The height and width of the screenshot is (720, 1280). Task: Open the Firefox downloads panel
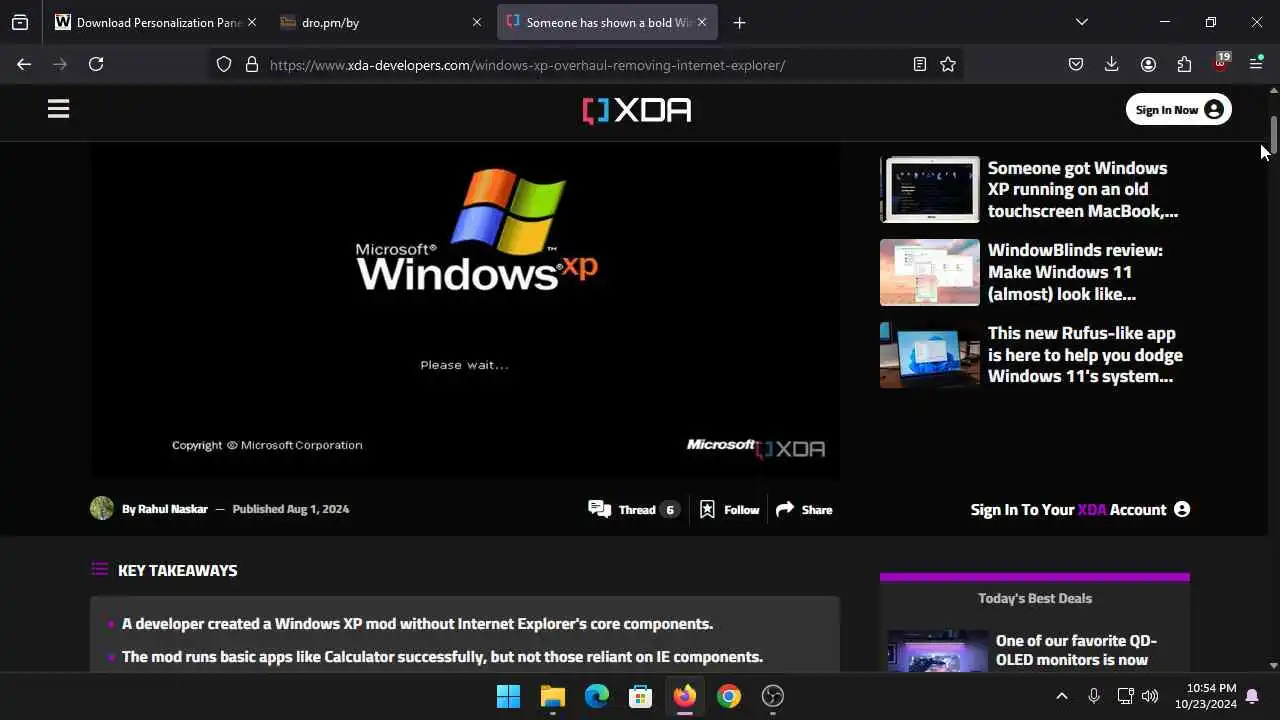(x=1111, y=64)
